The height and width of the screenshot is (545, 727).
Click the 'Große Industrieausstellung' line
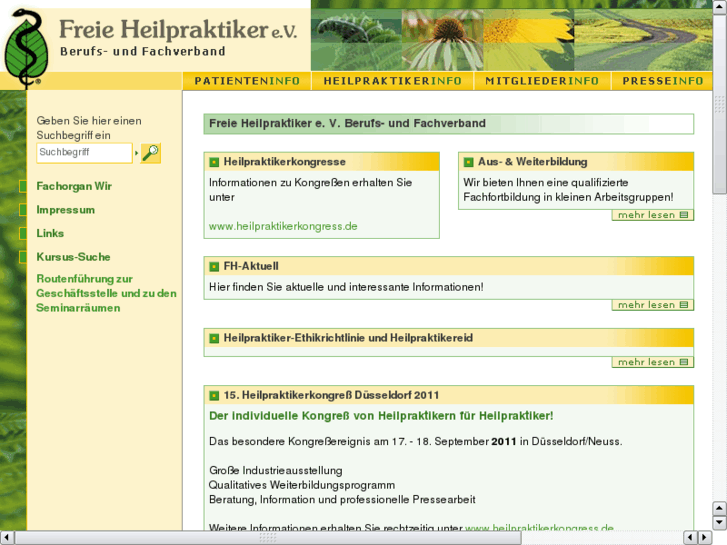(x=276, y=471)
